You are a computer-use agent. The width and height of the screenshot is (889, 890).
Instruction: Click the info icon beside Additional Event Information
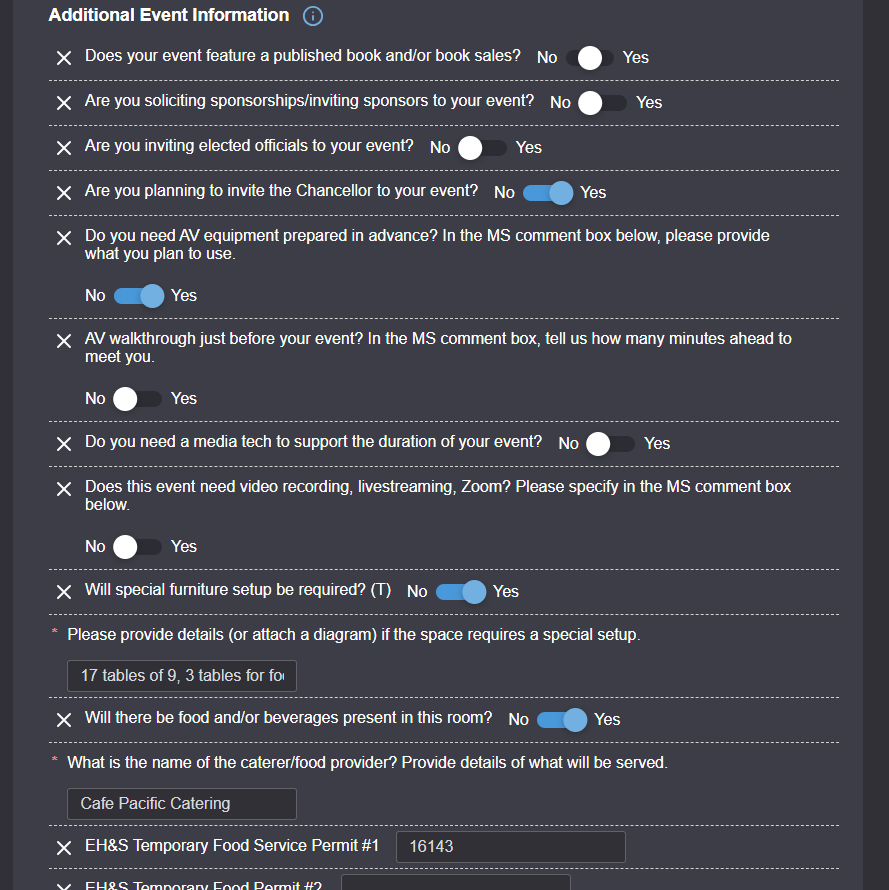[312, 16]
